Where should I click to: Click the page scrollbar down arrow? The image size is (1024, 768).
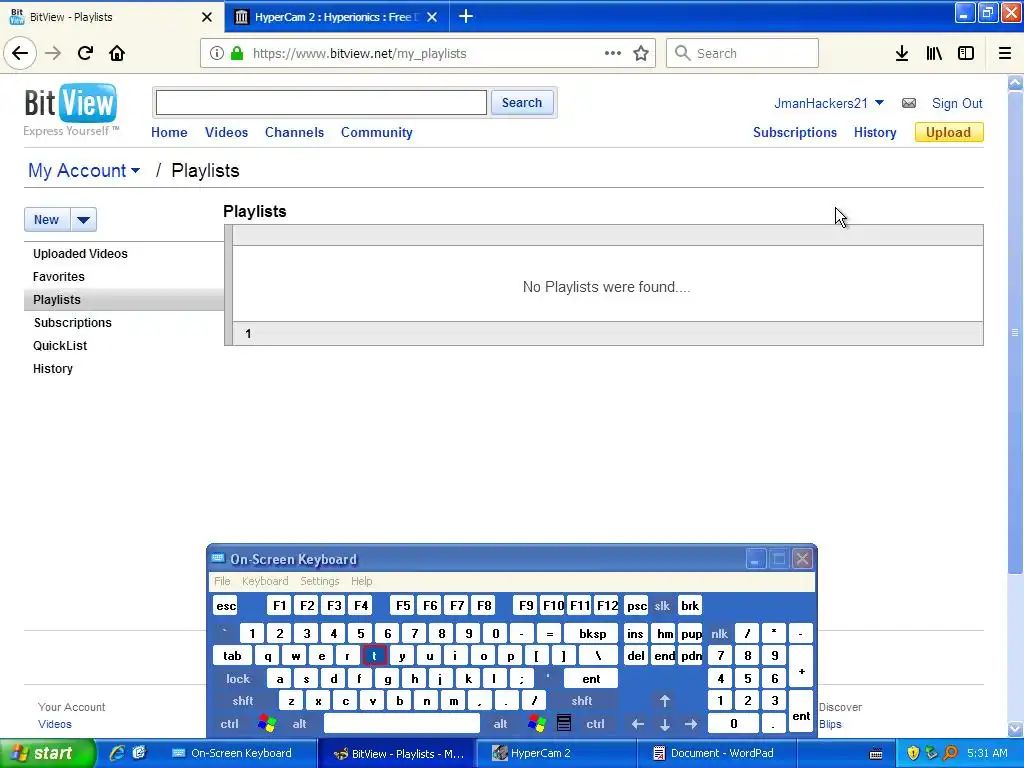(1015, 729)
